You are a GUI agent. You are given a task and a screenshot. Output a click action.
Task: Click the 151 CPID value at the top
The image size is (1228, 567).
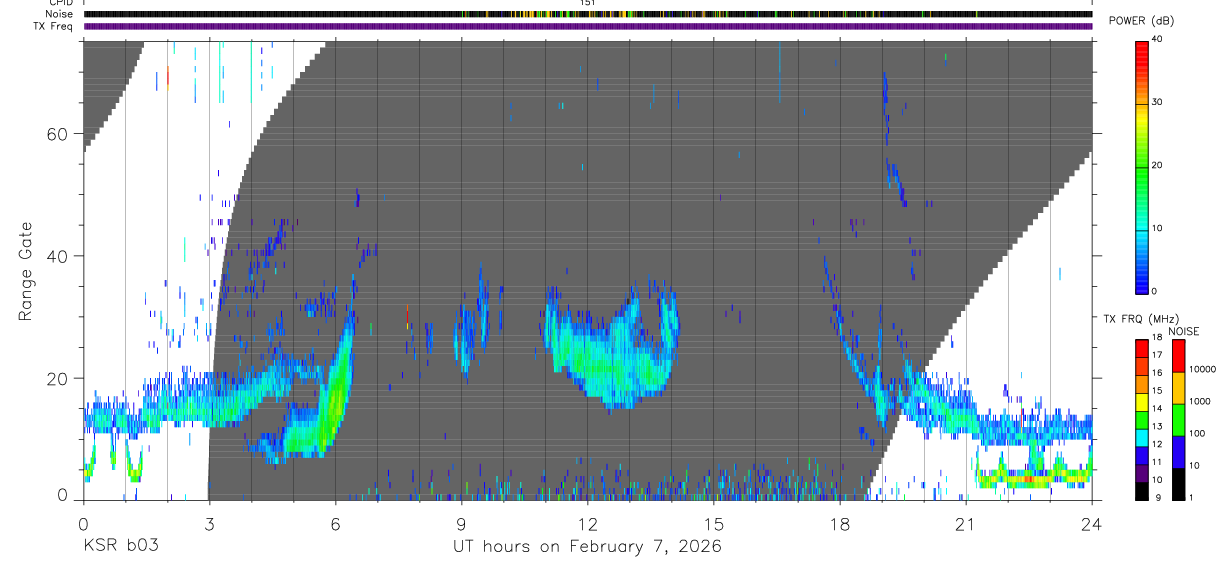[588, 3]
